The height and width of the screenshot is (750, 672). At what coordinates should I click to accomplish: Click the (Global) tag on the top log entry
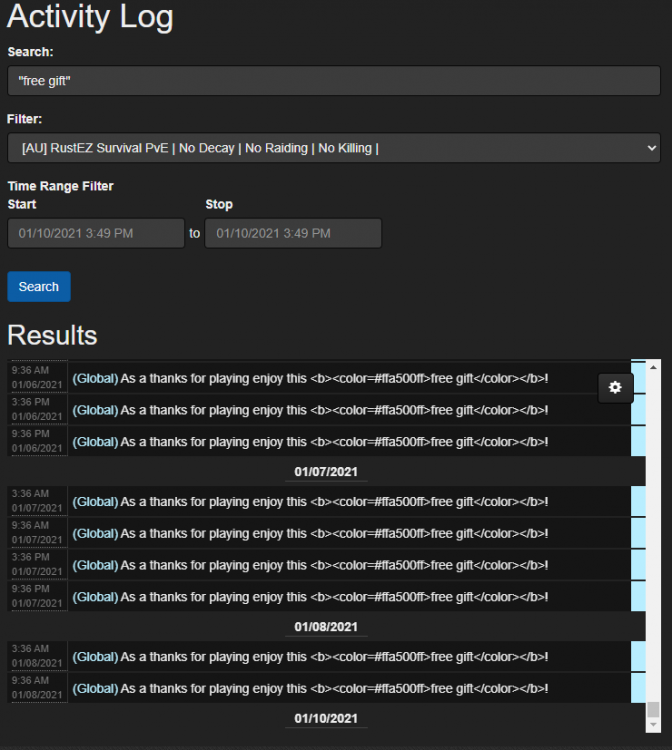[x=95, y=379]
